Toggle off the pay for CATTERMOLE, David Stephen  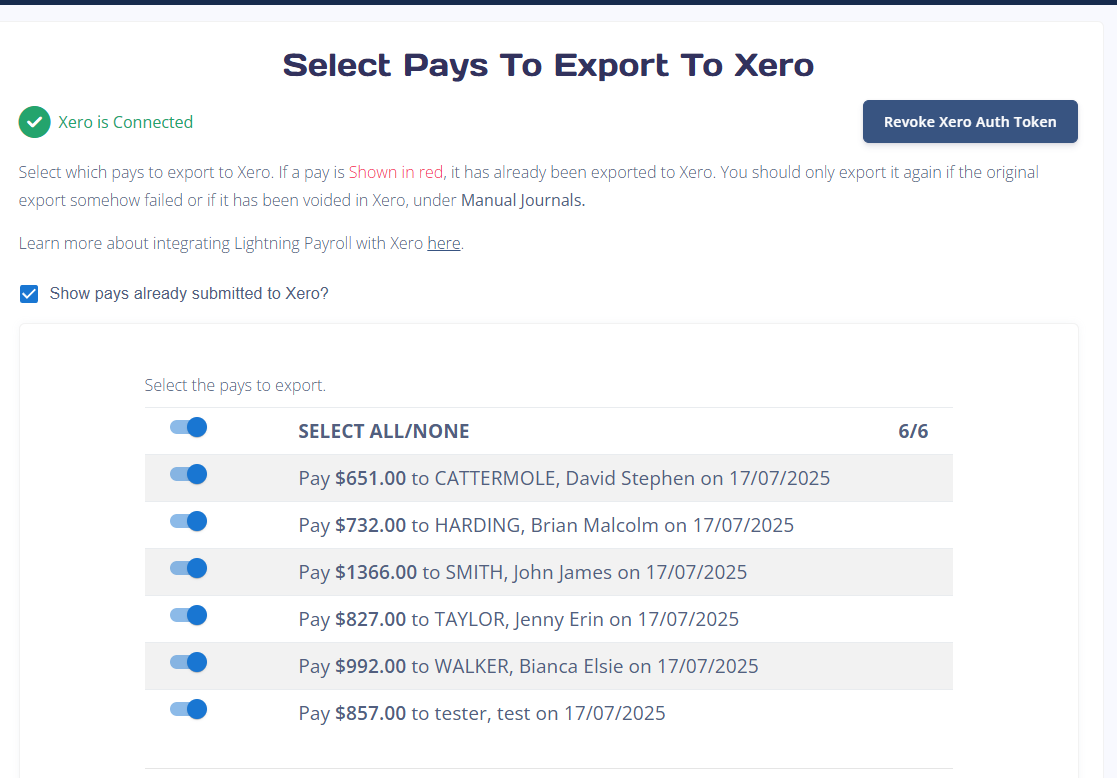coord(187,474)
